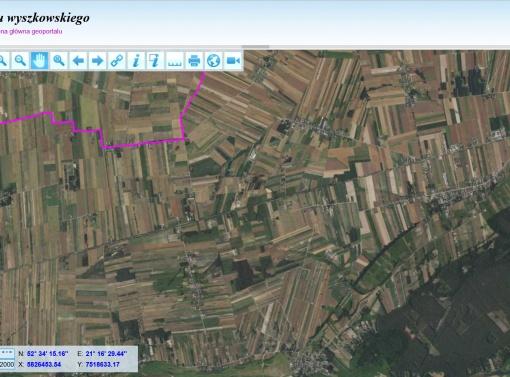Select the zoom out magnifier tool

20,61
